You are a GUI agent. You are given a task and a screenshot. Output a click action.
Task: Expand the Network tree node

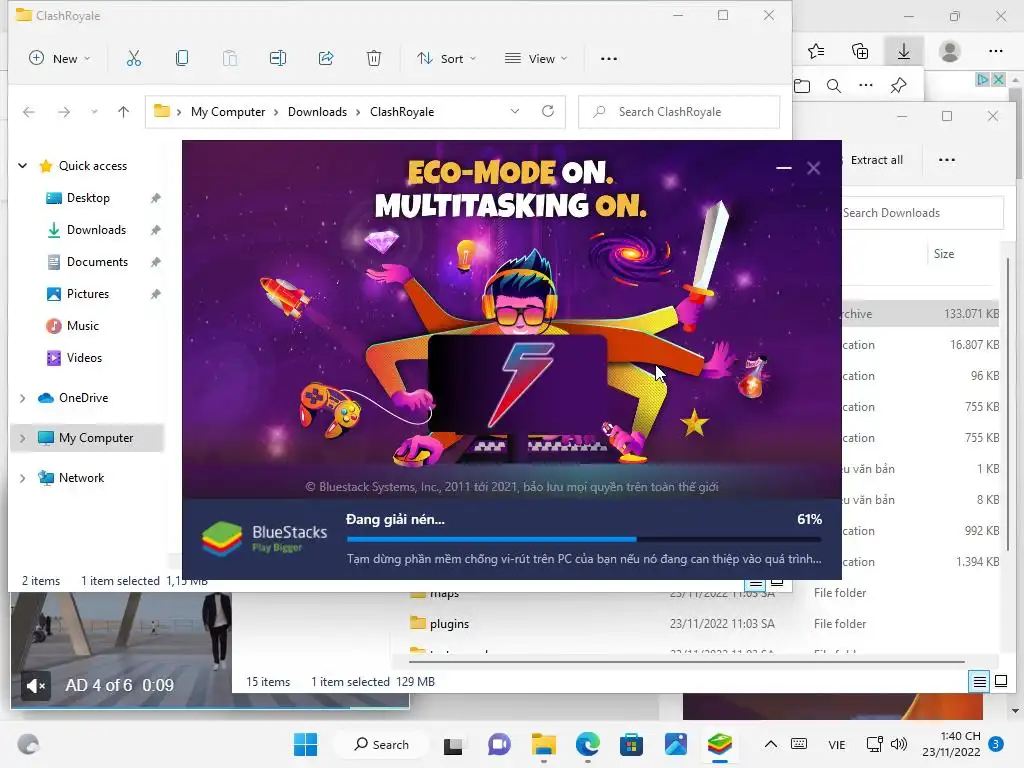(x=22, y=477)
